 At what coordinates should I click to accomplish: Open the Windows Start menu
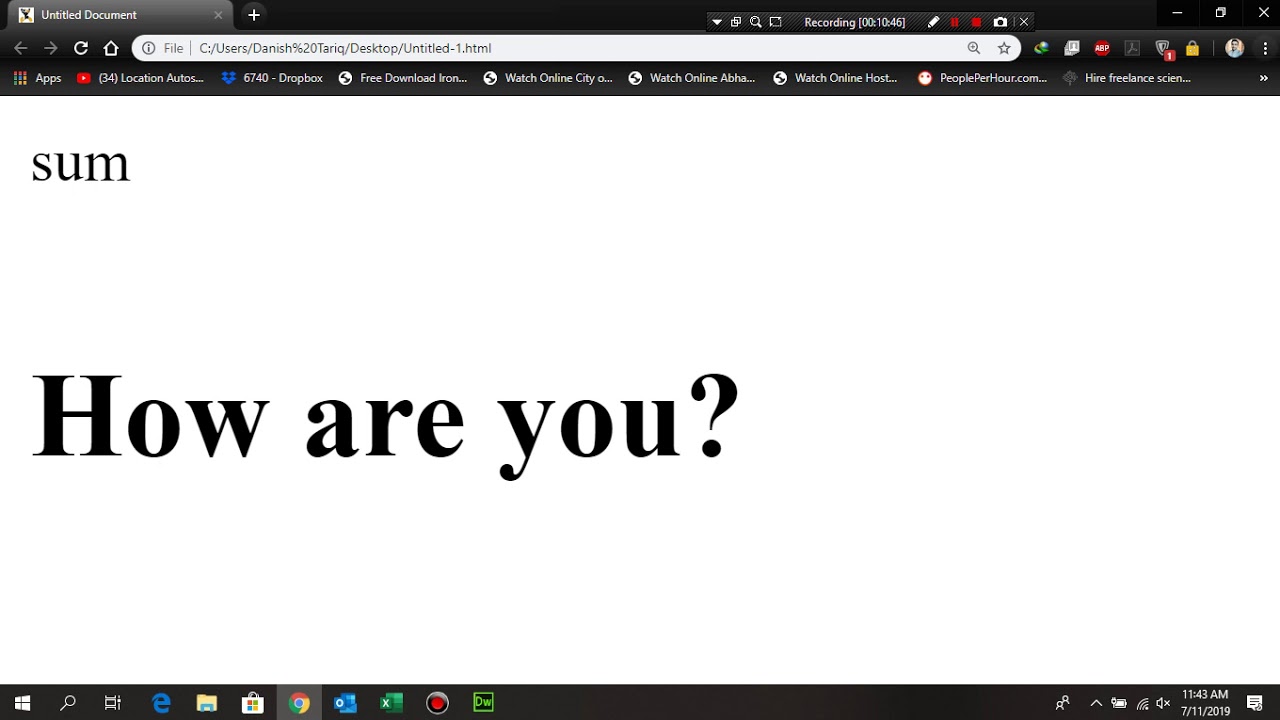[x=23, y=703]
